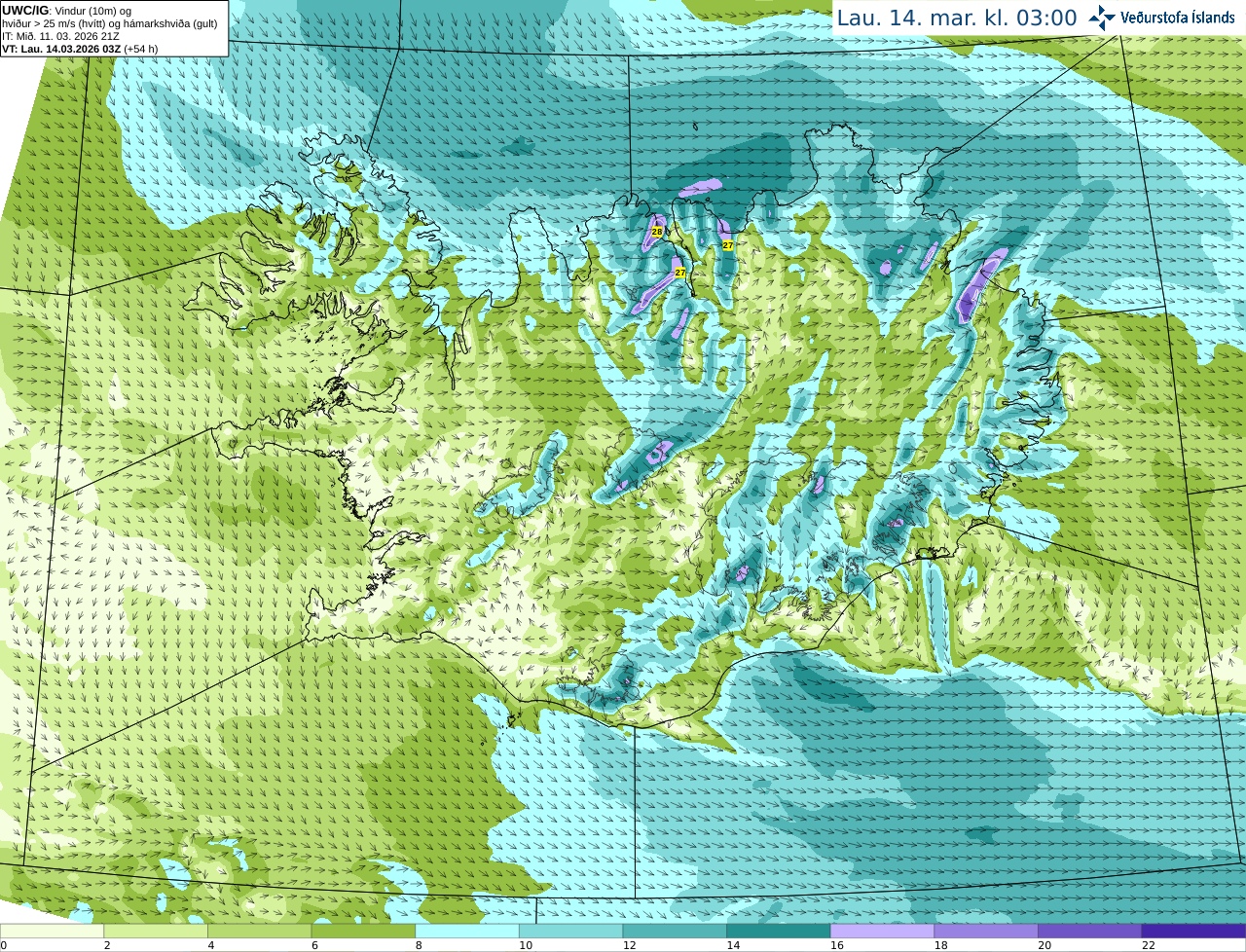Pick the 8–10 m/s light cyan swatch
1246x952 pixels.
(467, 931)
